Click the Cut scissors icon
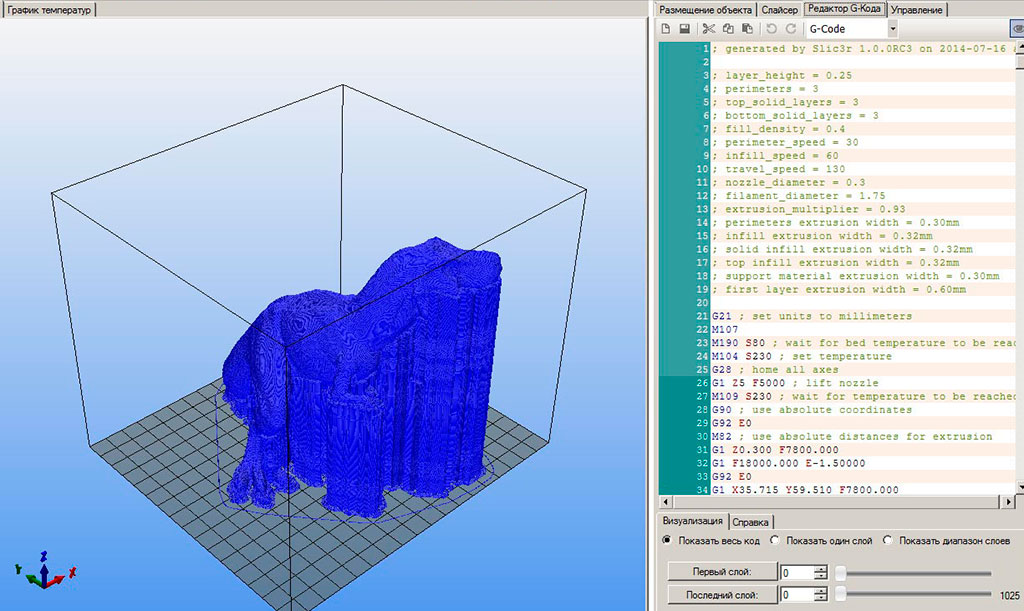Screen dimensions: 1024x611 click(709, 29)
